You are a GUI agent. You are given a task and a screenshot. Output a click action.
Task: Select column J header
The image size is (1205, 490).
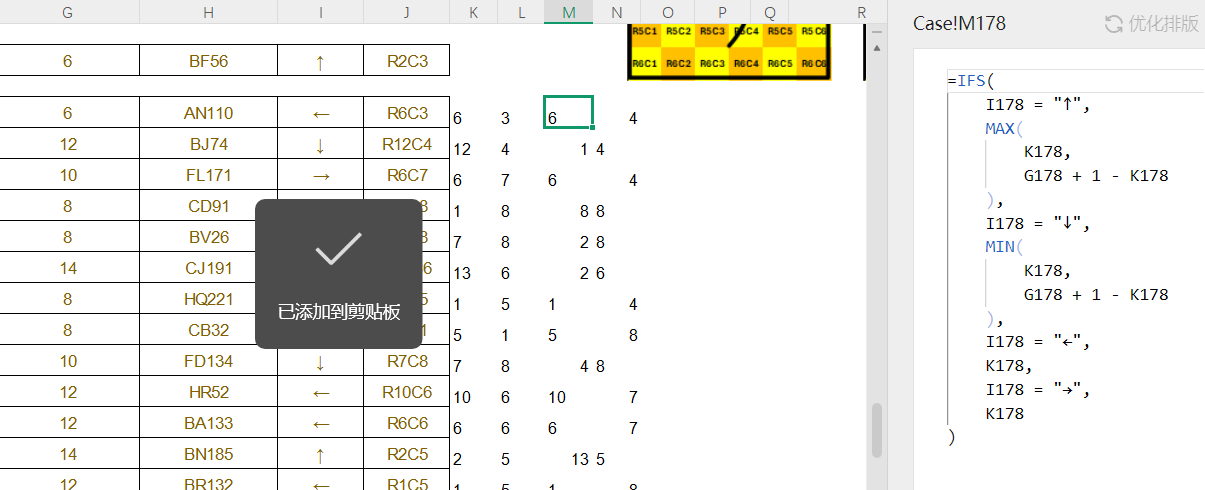[407, 12]
